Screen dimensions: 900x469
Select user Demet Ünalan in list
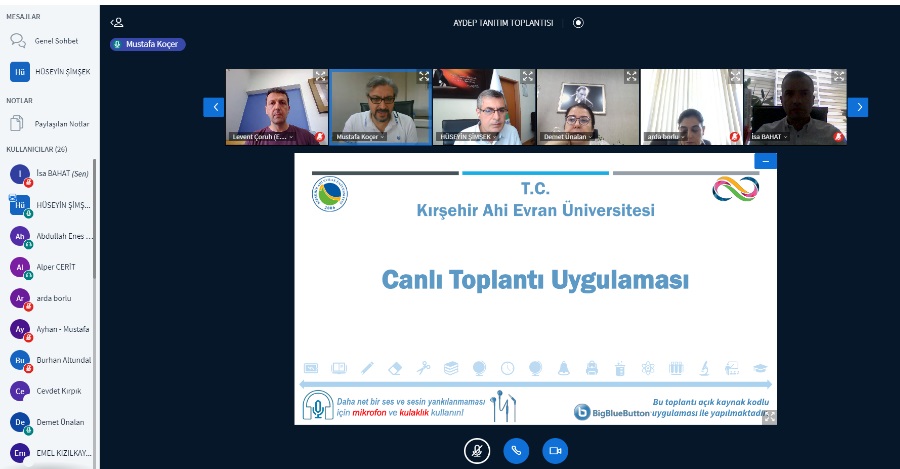pyautogui.click(x=50, y=422)
